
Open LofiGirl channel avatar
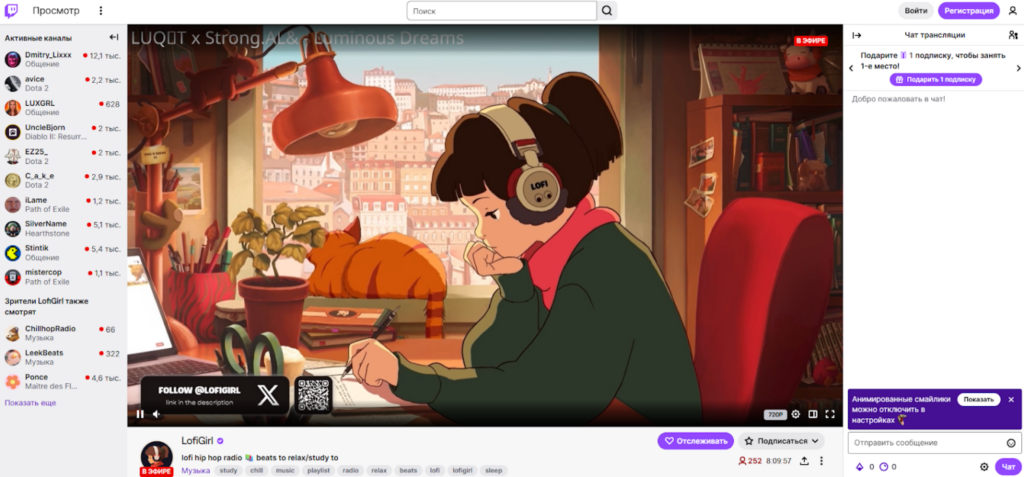pos(157,457)
